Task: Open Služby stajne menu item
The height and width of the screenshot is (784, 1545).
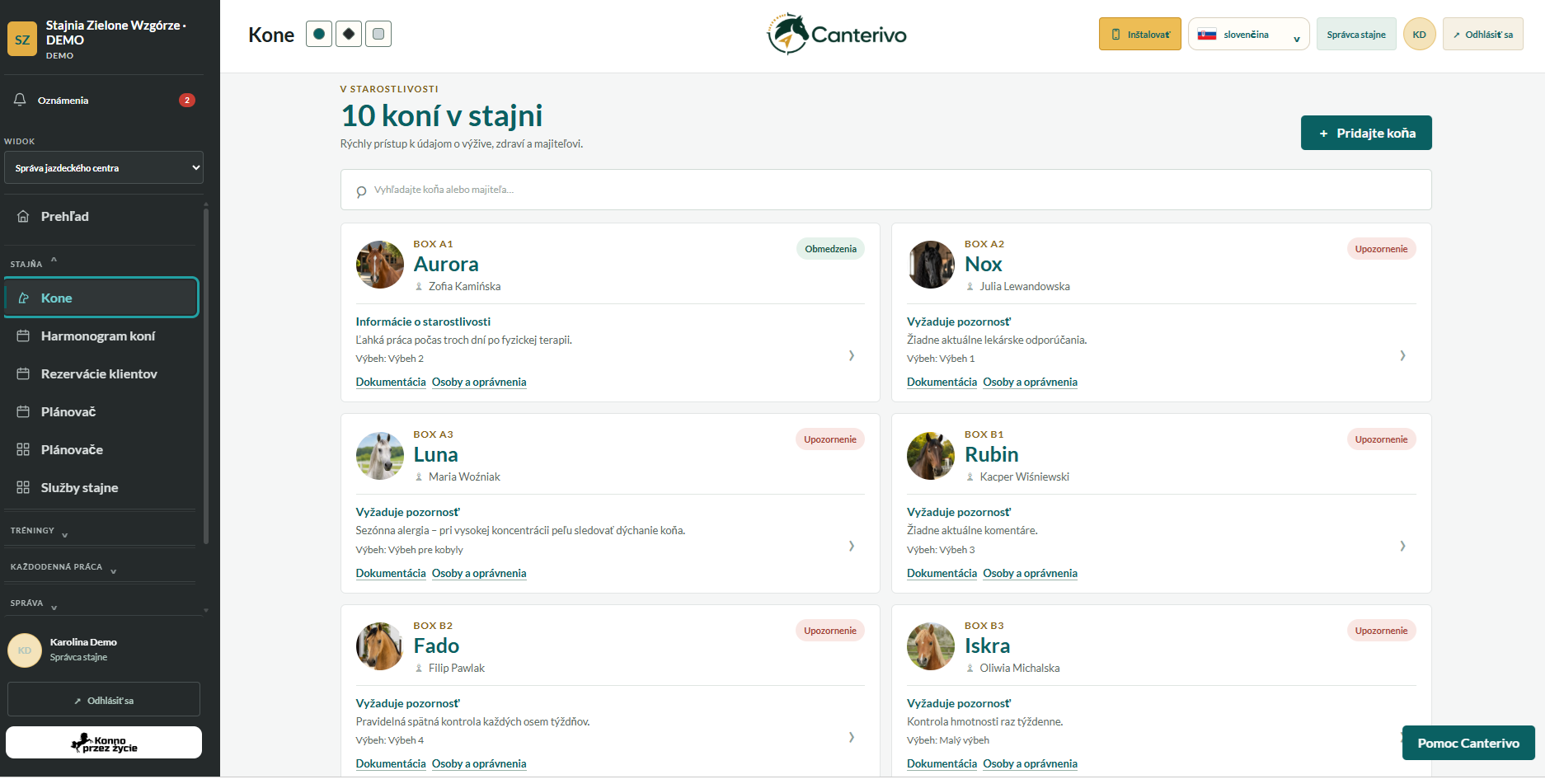Action: tap(101, 487)
